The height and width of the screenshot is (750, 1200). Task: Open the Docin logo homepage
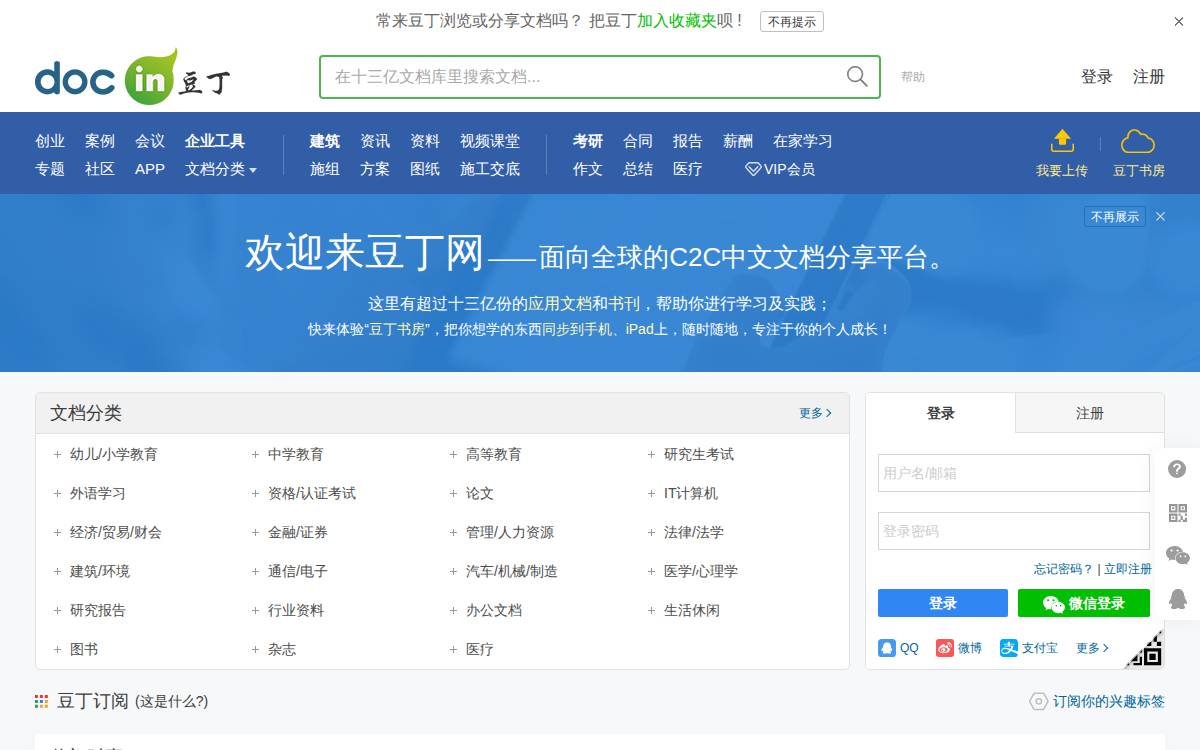[133, 77]
